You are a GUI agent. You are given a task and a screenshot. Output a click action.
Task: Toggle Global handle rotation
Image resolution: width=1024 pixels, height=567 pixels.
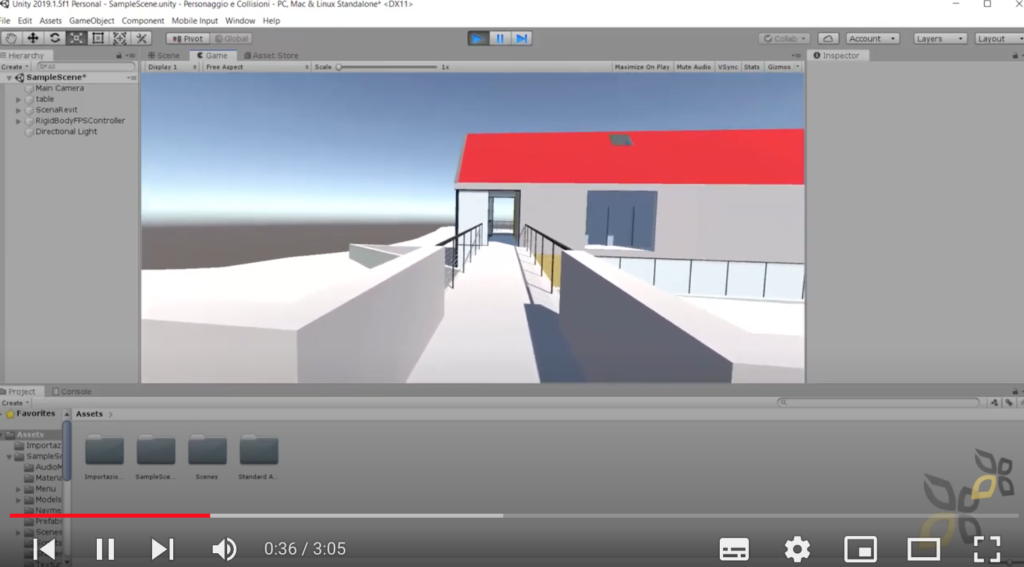[x=231, y=39]
